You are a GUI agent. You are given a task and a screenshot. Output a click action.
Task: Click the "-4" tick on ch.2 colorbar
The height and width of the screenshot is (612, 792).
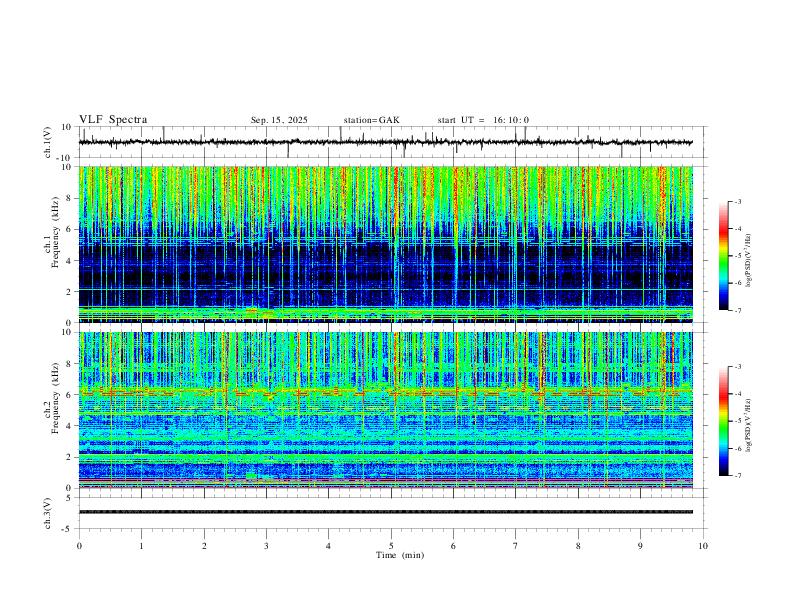[x=738, y=394]
